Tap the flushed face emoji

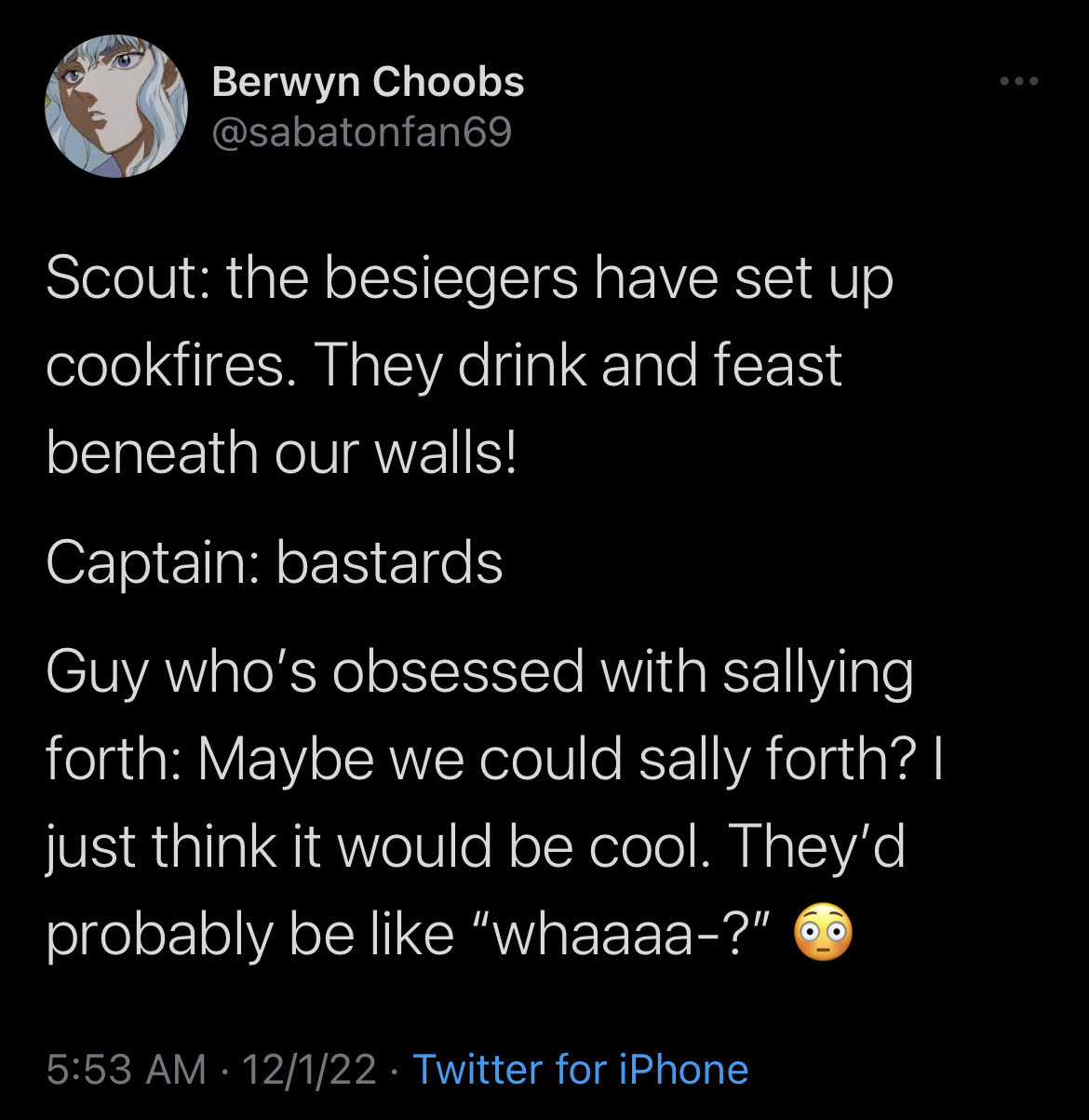[x=822, y=933]
